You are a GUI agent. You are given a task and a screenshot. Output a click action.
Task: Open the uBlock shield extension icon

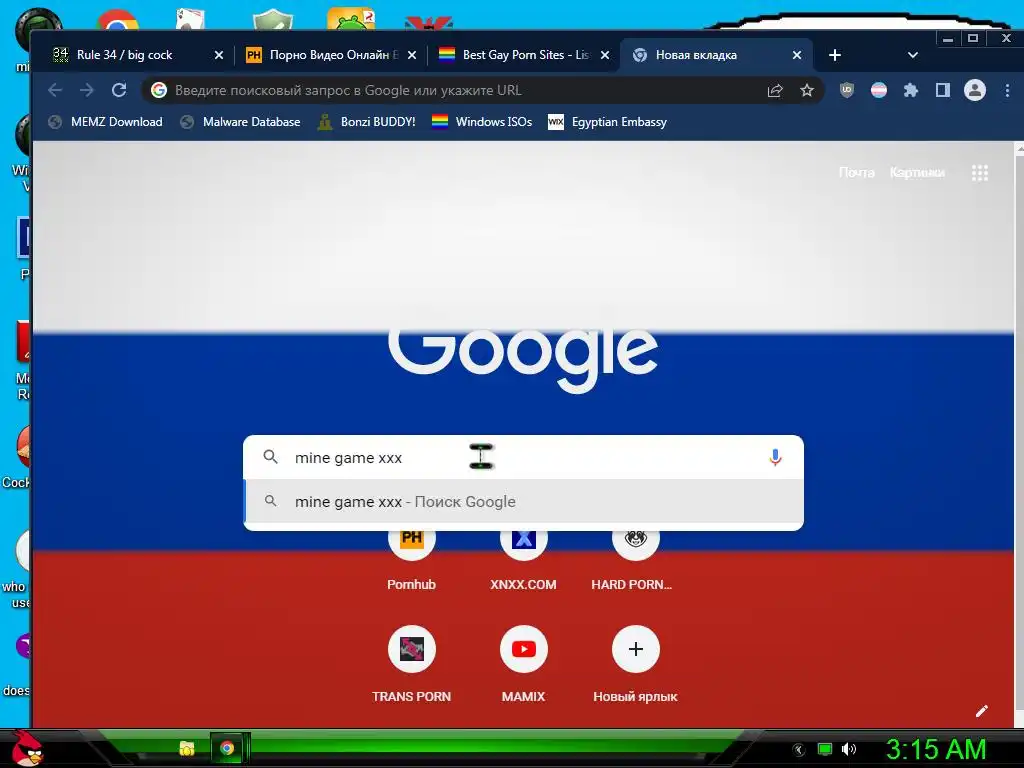coord(847,90)
